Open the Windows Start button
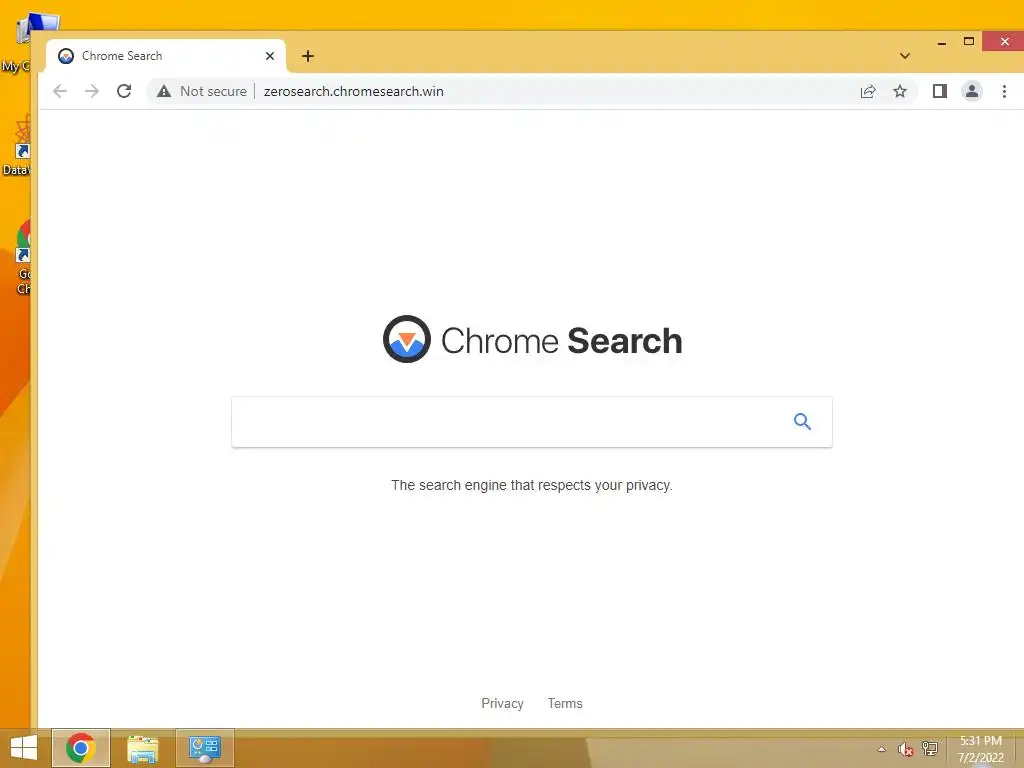 coord(24,748)
